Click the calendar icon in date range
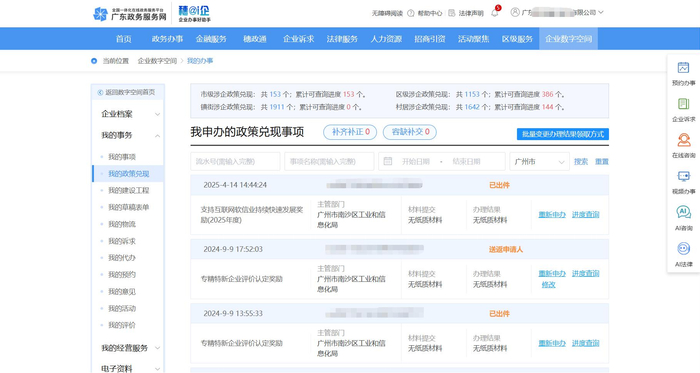This screenshot has height=373, width=700. 388,162
